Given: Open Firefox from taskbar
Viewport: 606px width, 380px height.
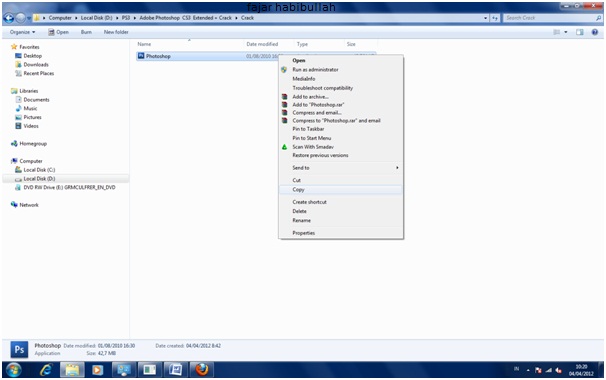Looking at the screenshot, I should point(201,370).
